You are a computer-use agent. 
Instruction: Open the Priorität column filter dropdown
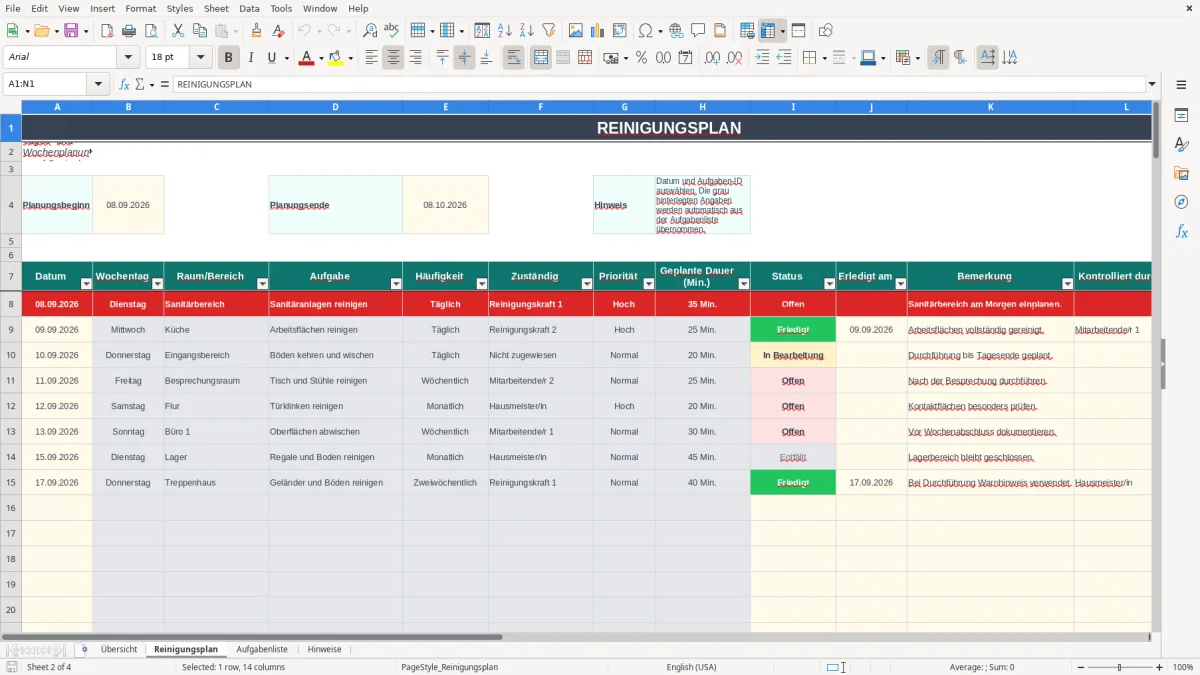[649, 284]
